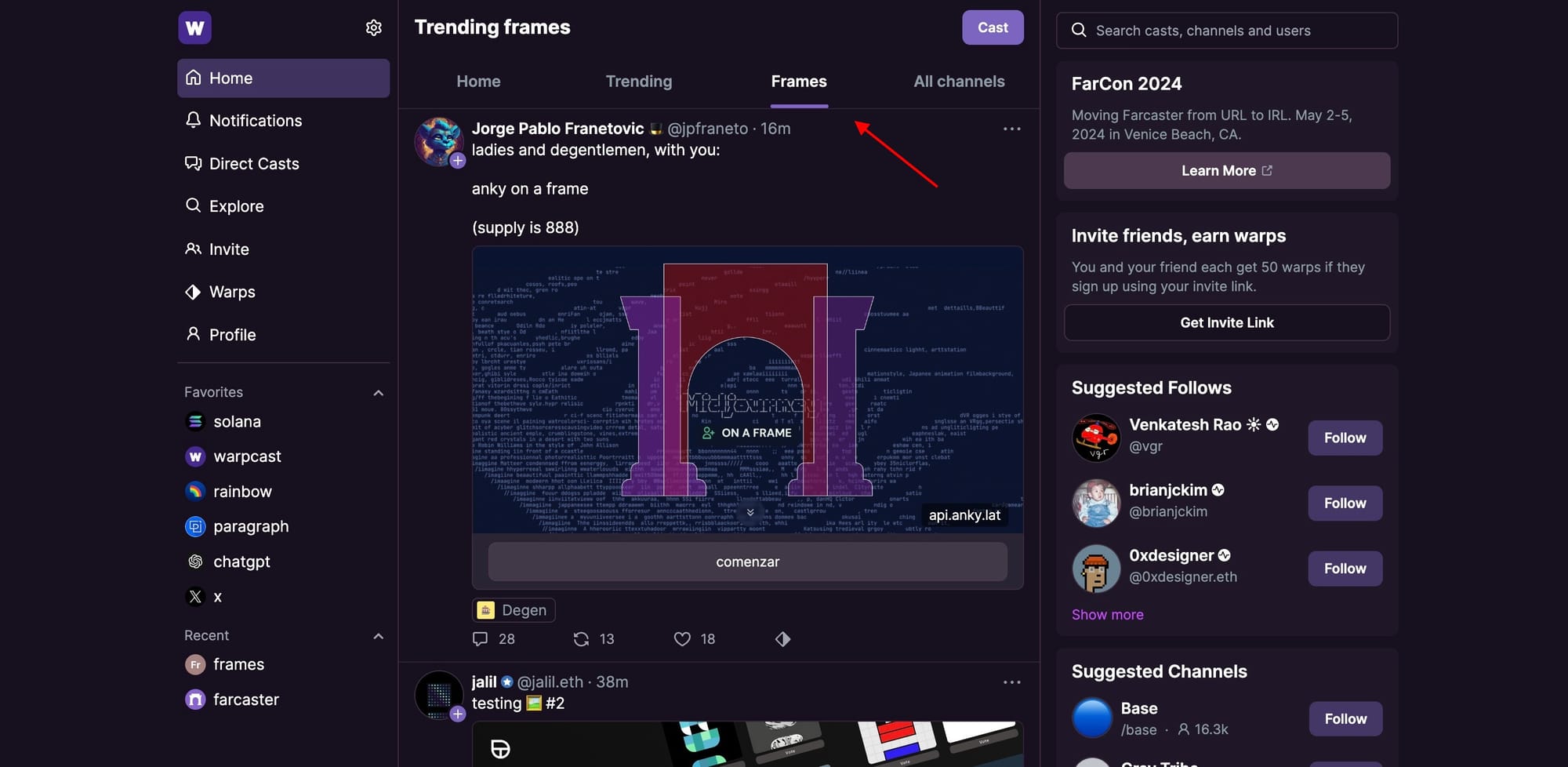Open the more options menu on Jorge's cast
Viewport: 1568px width, 767px height.
click(1012, 129)
